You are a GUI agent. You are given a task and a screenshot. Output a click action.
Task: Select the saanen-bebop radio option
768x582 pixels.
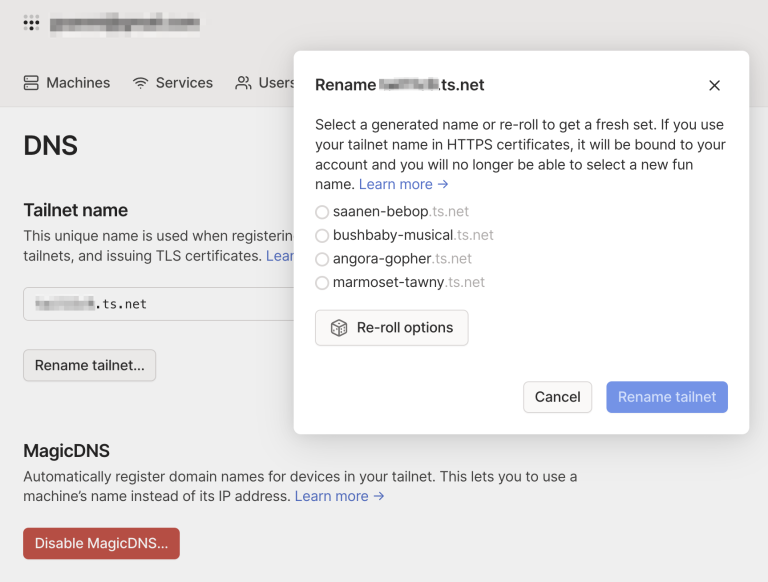pyautogui.click(x=322, y=212)
